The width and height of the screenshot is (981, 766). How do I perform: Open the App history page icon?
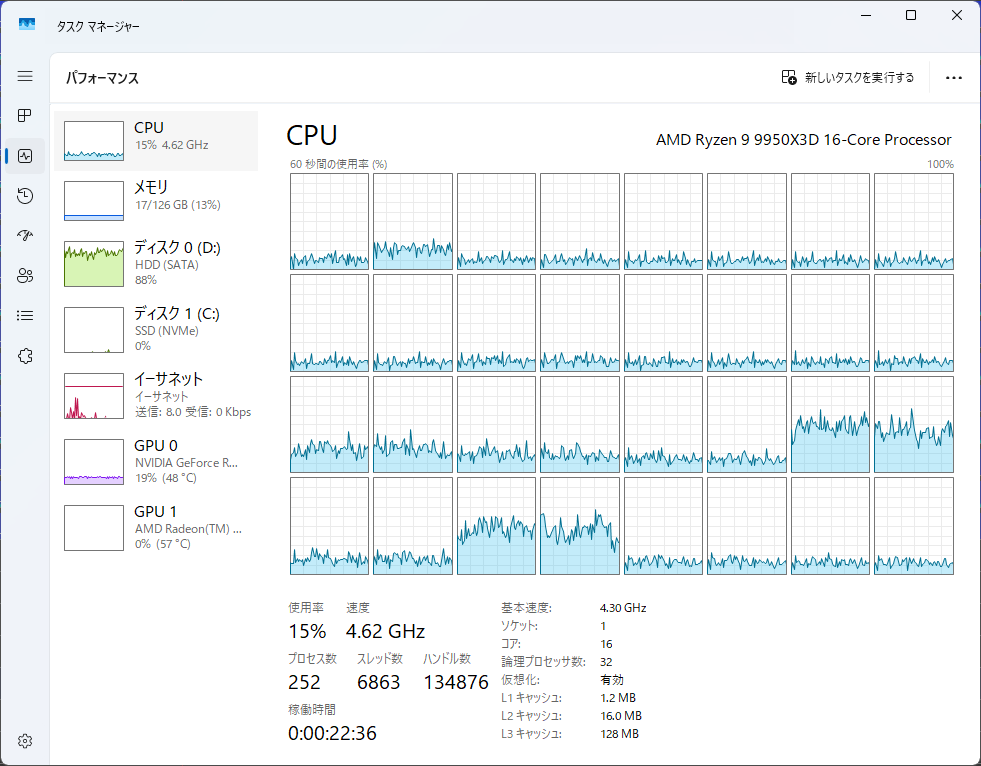point(25,196)
